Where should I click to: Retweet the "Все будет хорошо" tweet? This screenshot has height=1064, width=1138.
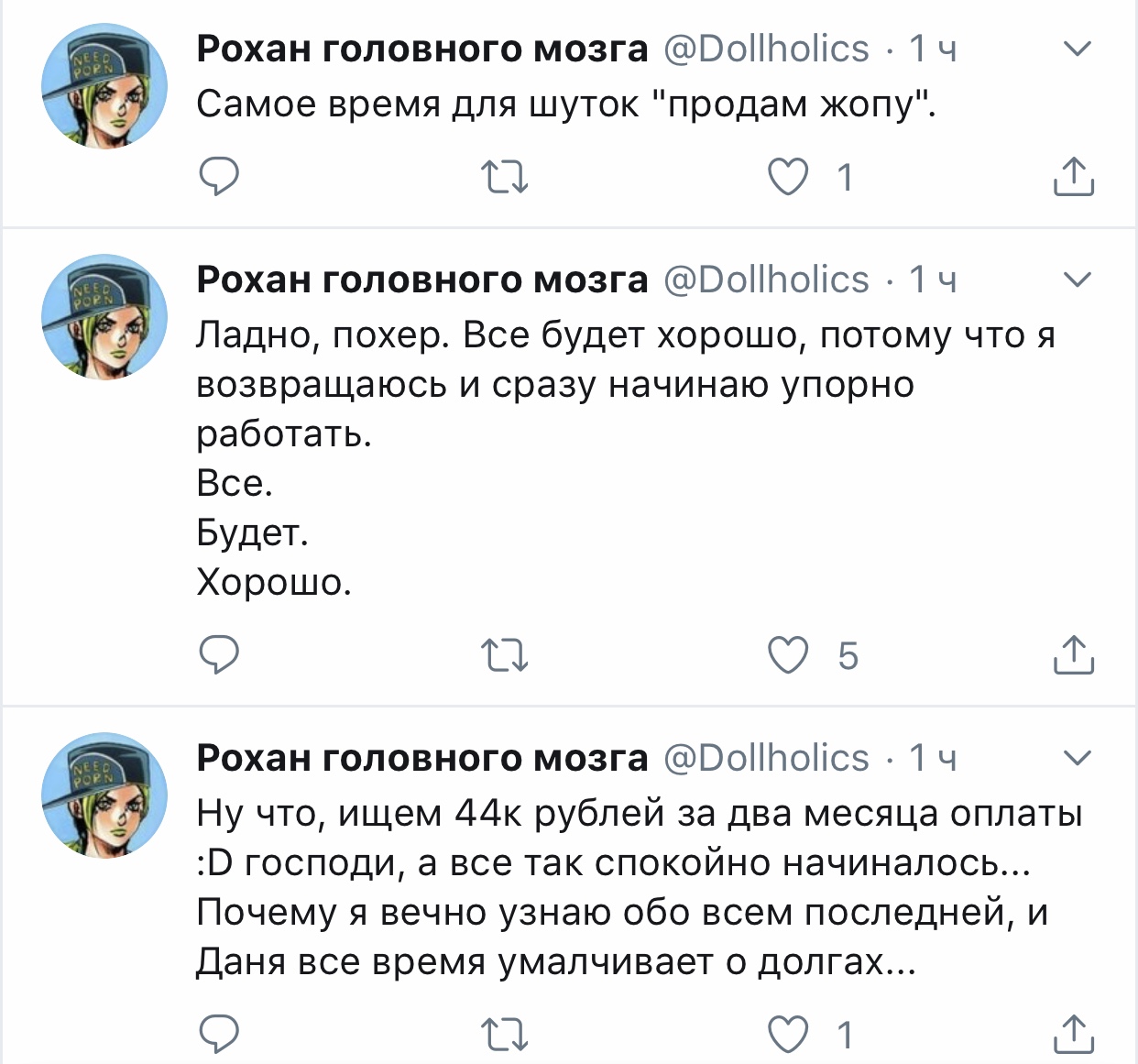pos(505,655)
